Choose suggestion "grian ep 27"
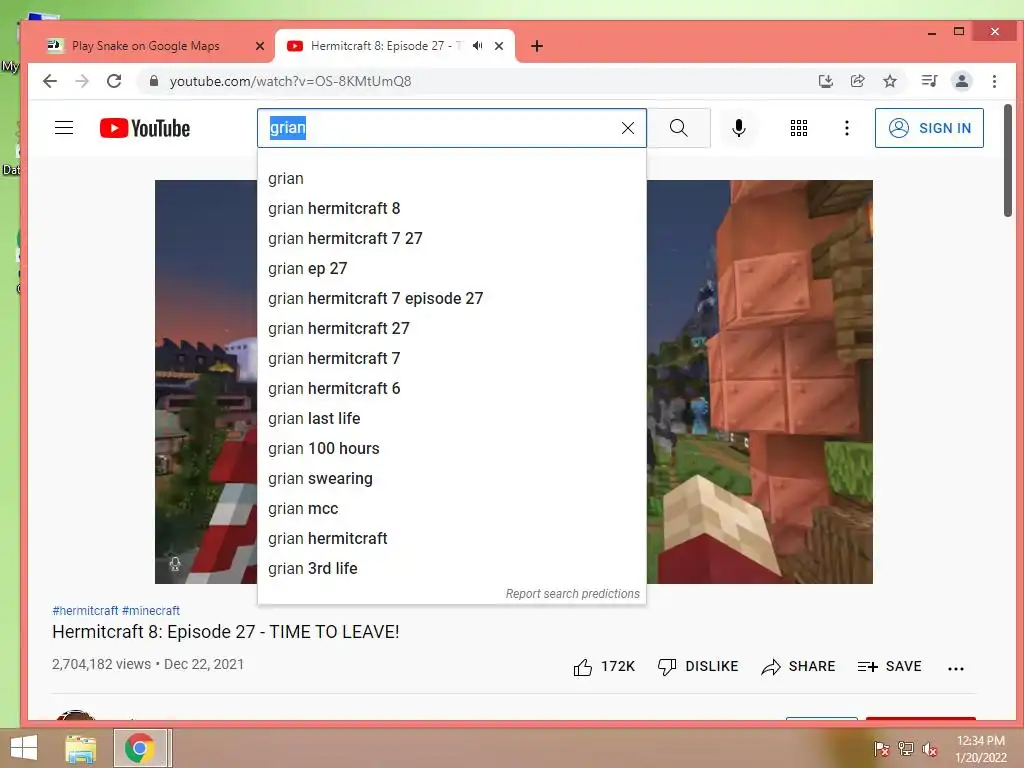Screen dimensions: 1024x768 coord(451,268)
